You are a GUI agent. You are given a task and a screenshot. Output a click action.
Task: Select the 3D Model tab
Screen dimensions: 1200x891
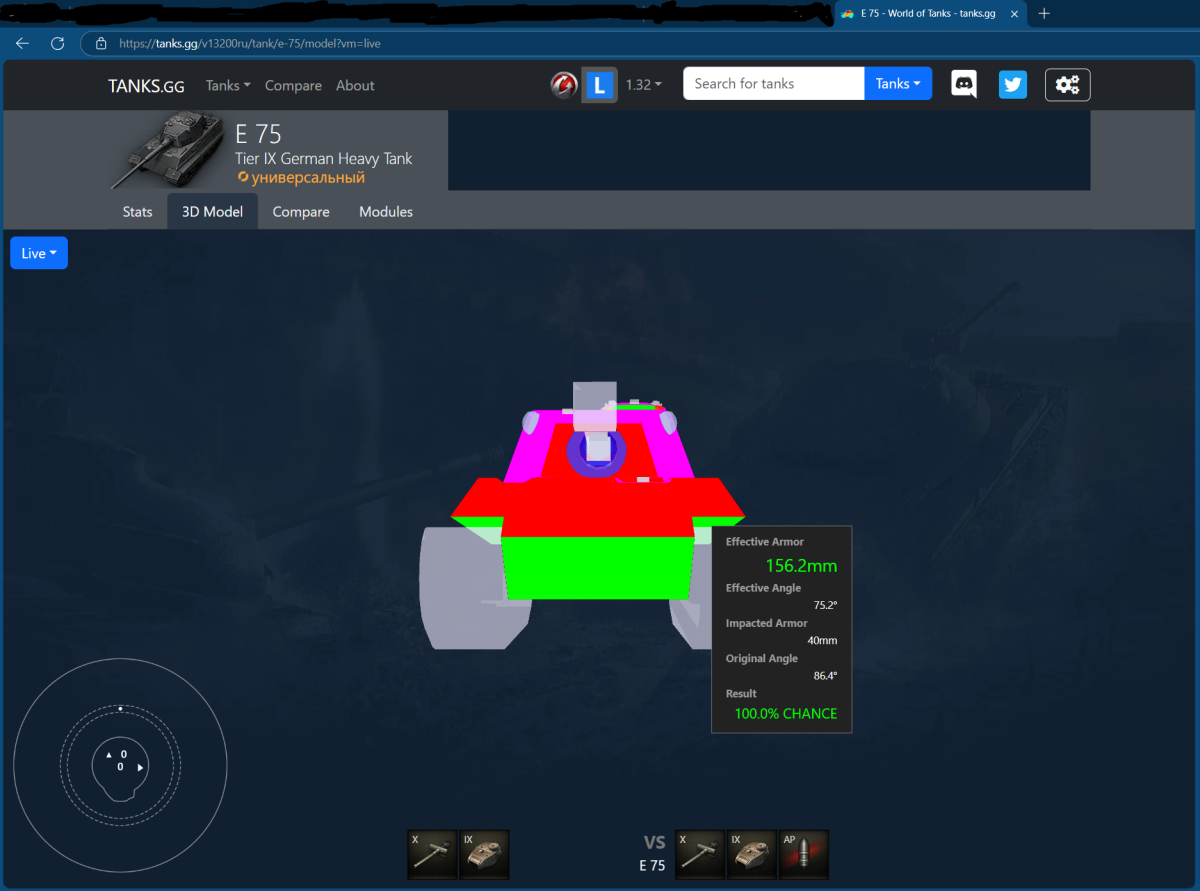click(x=212, y=212)
